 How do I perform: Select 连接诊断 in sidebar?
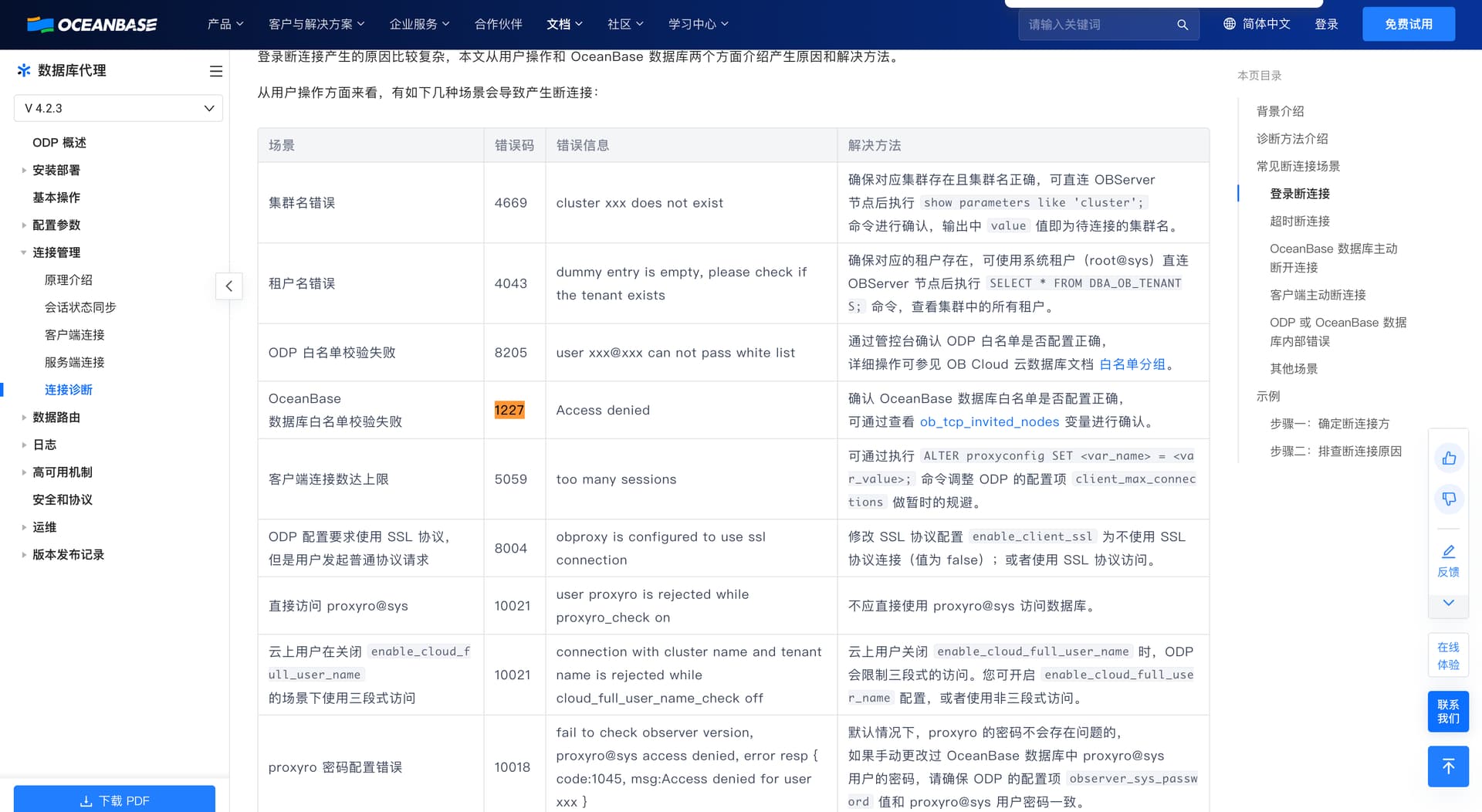pos(69,390)
